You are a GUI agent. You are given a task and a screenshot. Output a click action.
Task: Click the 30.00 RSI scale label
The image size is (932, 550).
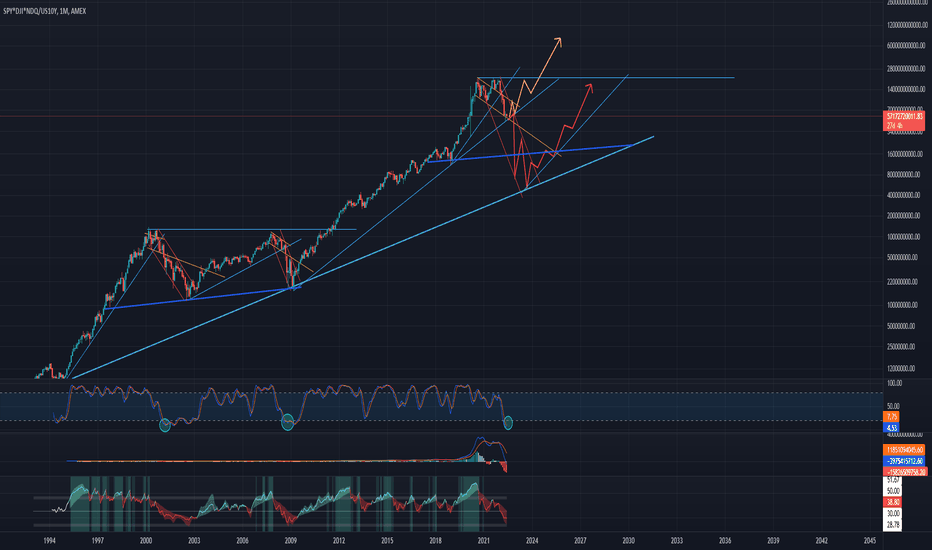893,513
